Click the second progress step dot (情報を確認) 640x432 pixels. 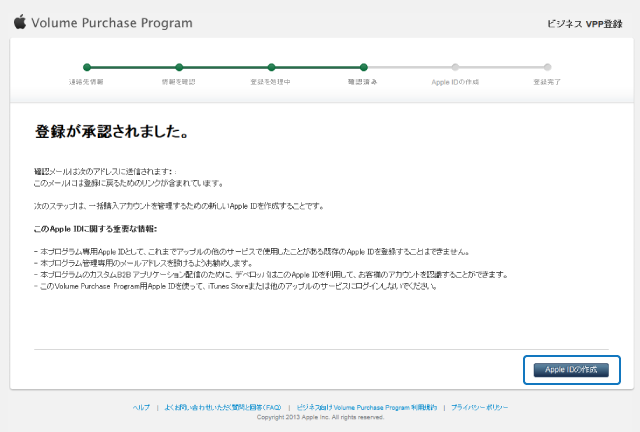pyautogui.click(x=178, y=67)
